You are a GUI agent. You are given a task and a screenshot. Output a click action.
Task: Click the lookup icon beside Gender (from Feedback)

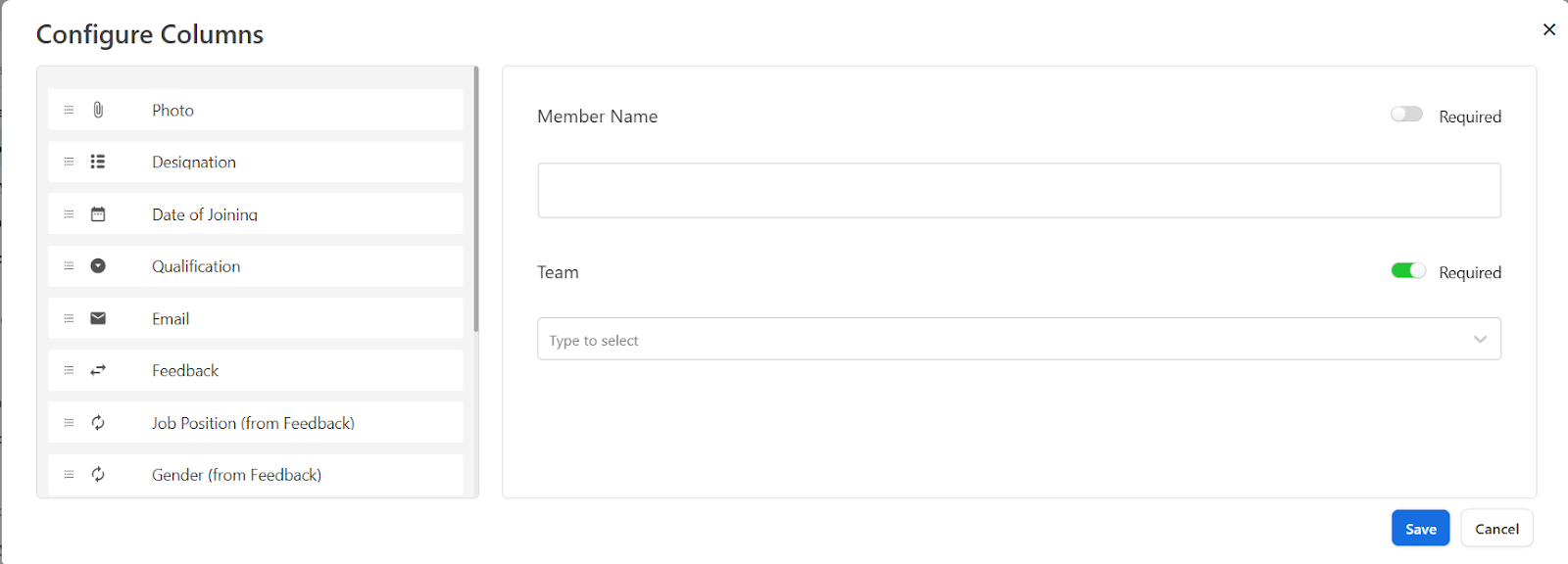(98, 475)
